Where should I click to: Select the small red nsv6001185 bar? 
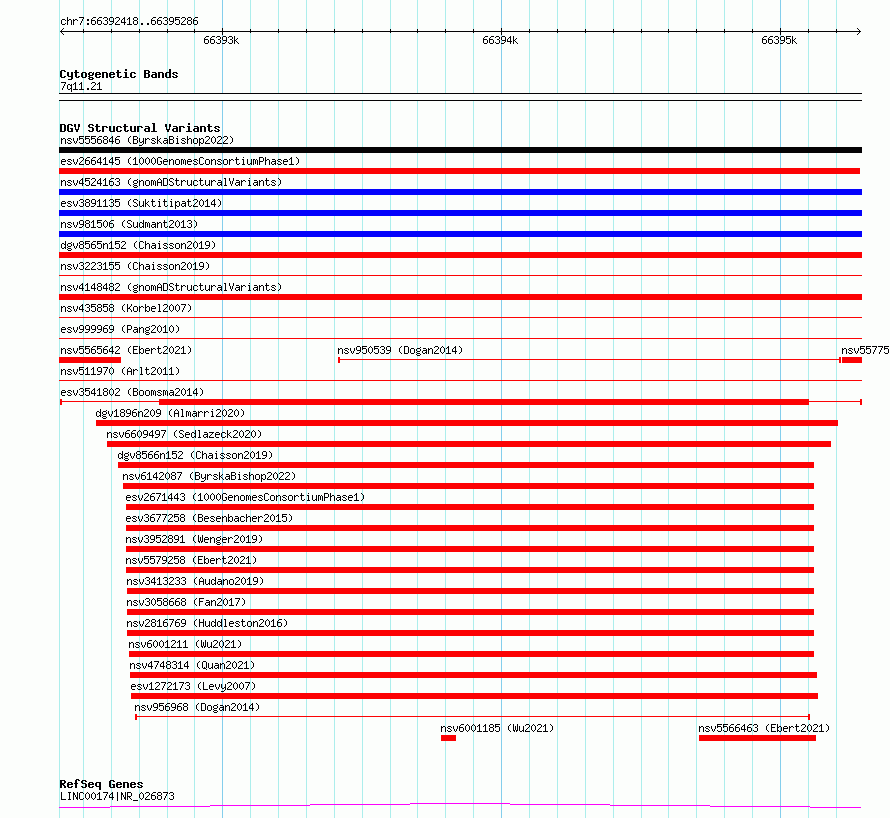[x=448, y=739]
